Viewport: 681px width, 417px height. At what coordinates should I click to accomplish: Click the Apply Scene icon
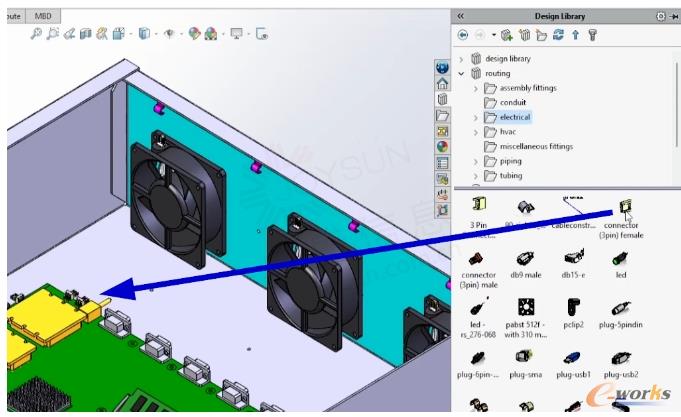[211, 33]
